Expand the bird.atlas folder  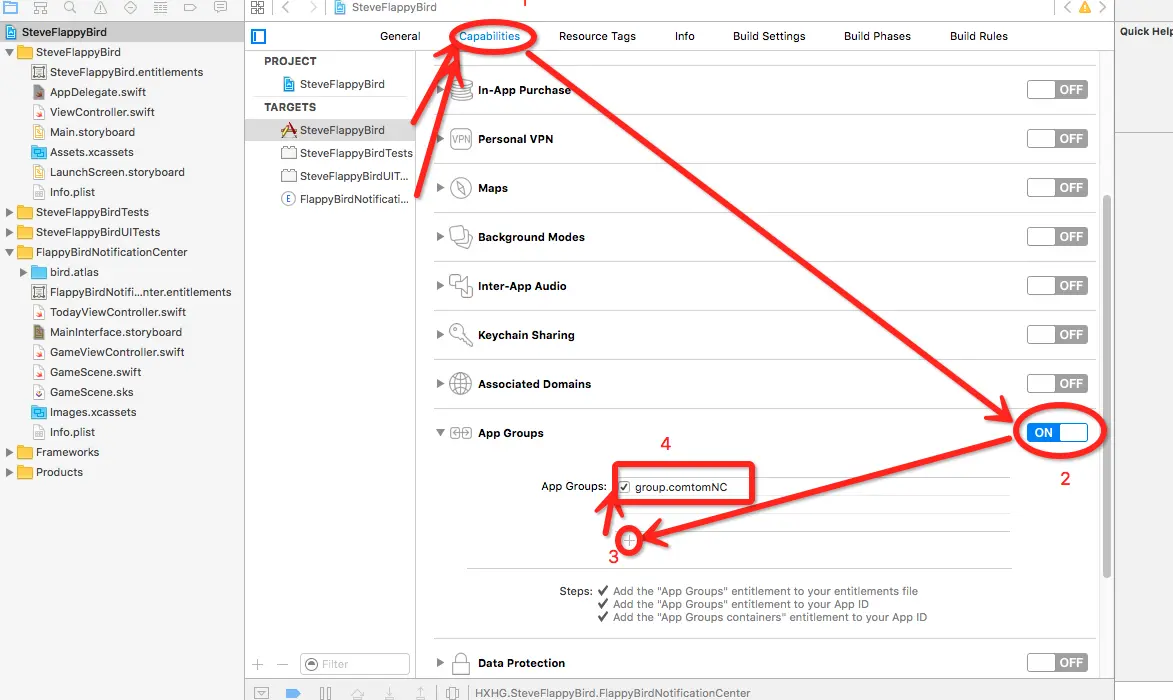coord(23,272)
